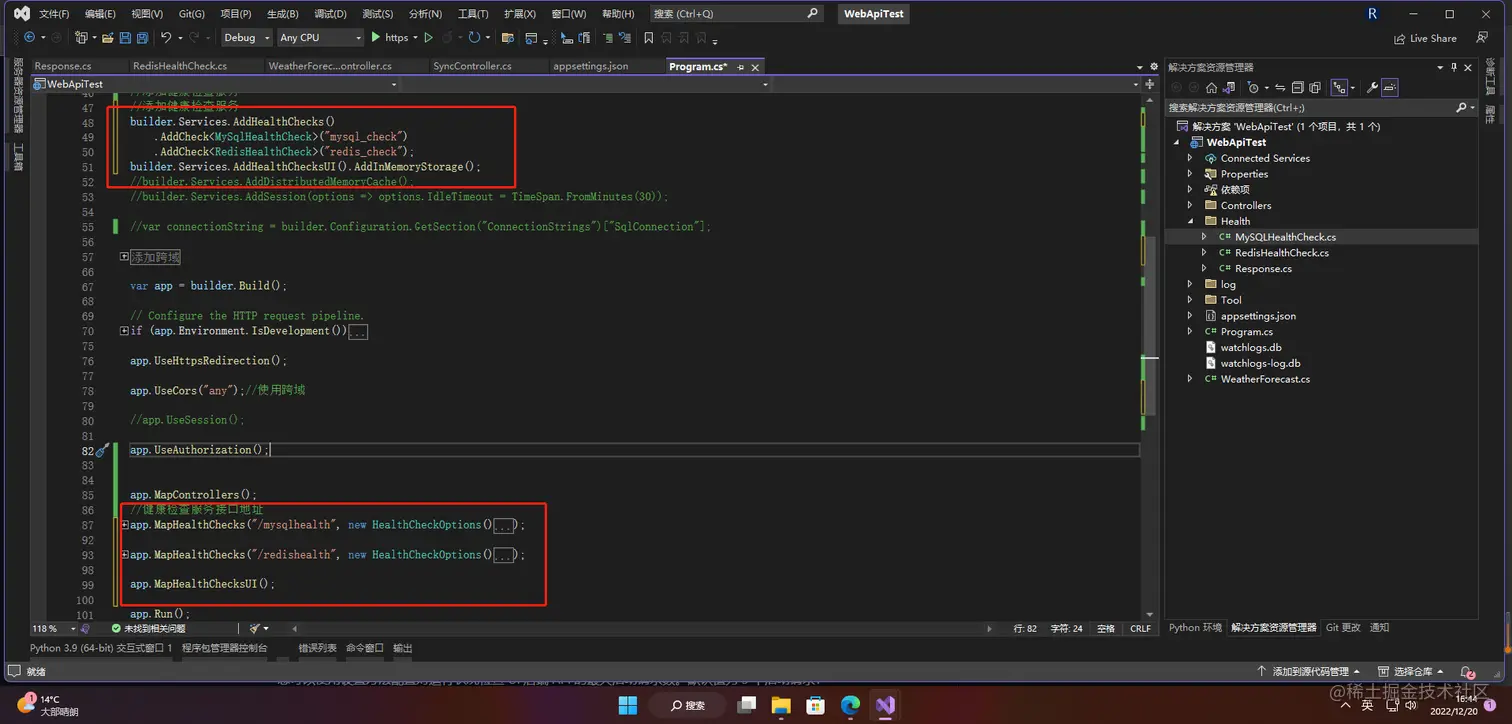Open the 错误列表 bottom tab
Viewport: 1512px width, 724px height.
[317, 648]
